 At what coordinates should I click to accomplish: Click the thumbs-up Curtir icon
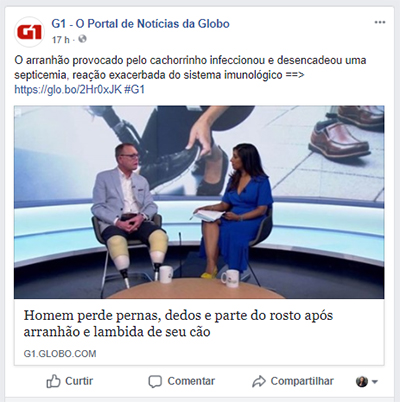pos(53,381)
